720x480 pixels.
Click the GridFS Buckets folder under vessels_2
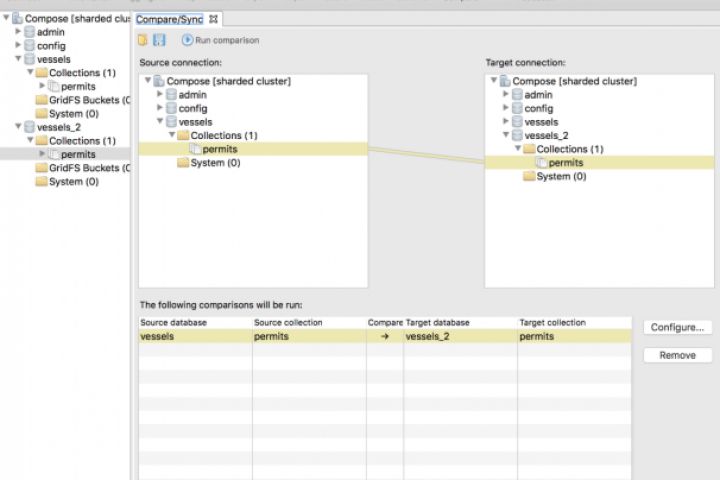click(41, 168)
